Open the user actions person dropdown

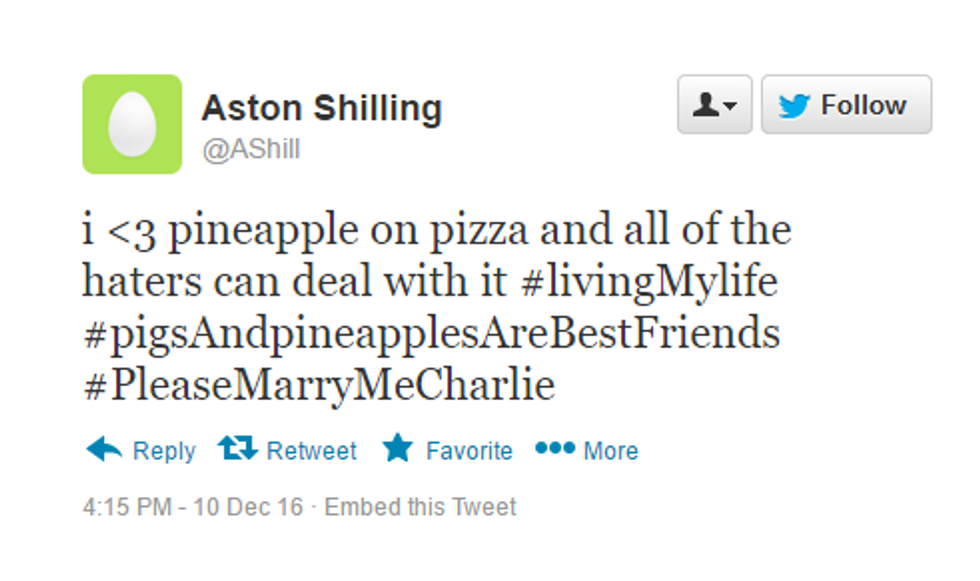pos(714,105)
